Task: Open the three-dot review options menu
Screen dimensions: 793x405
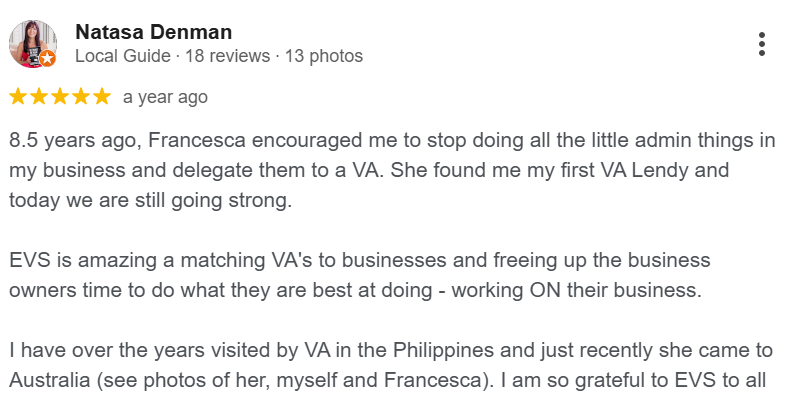Action: pyautogui.click(x=762, y=44)
